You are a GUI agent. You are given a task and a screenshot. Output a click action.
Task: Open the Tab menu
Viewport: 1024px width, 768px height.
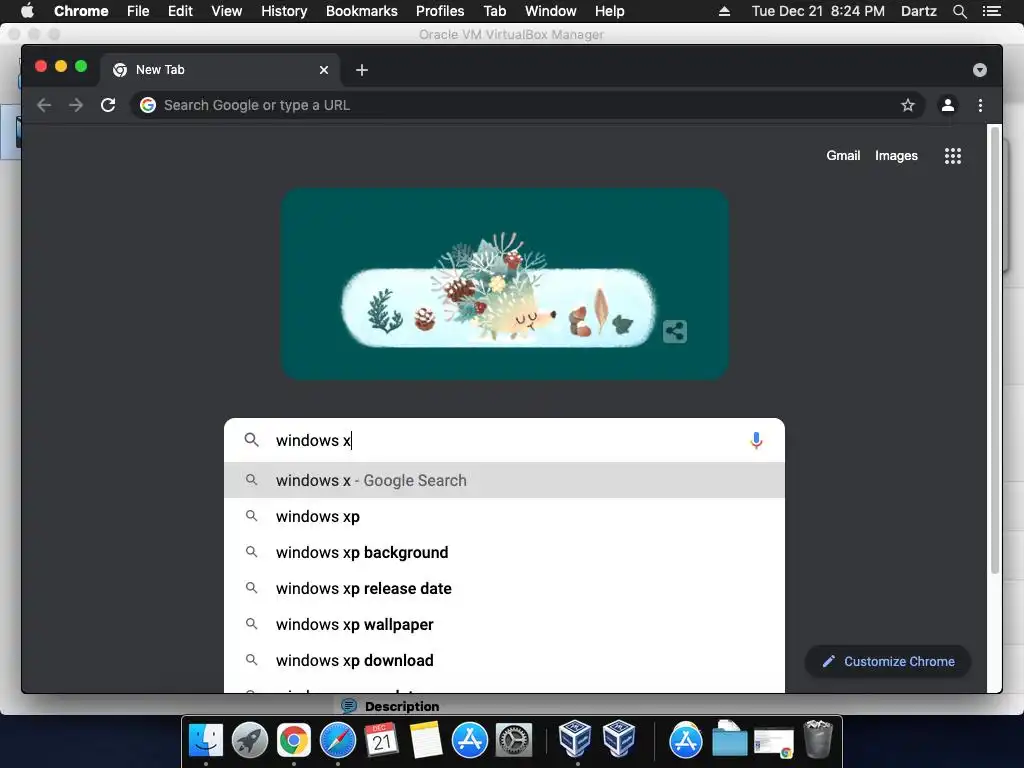click(494, 11)
